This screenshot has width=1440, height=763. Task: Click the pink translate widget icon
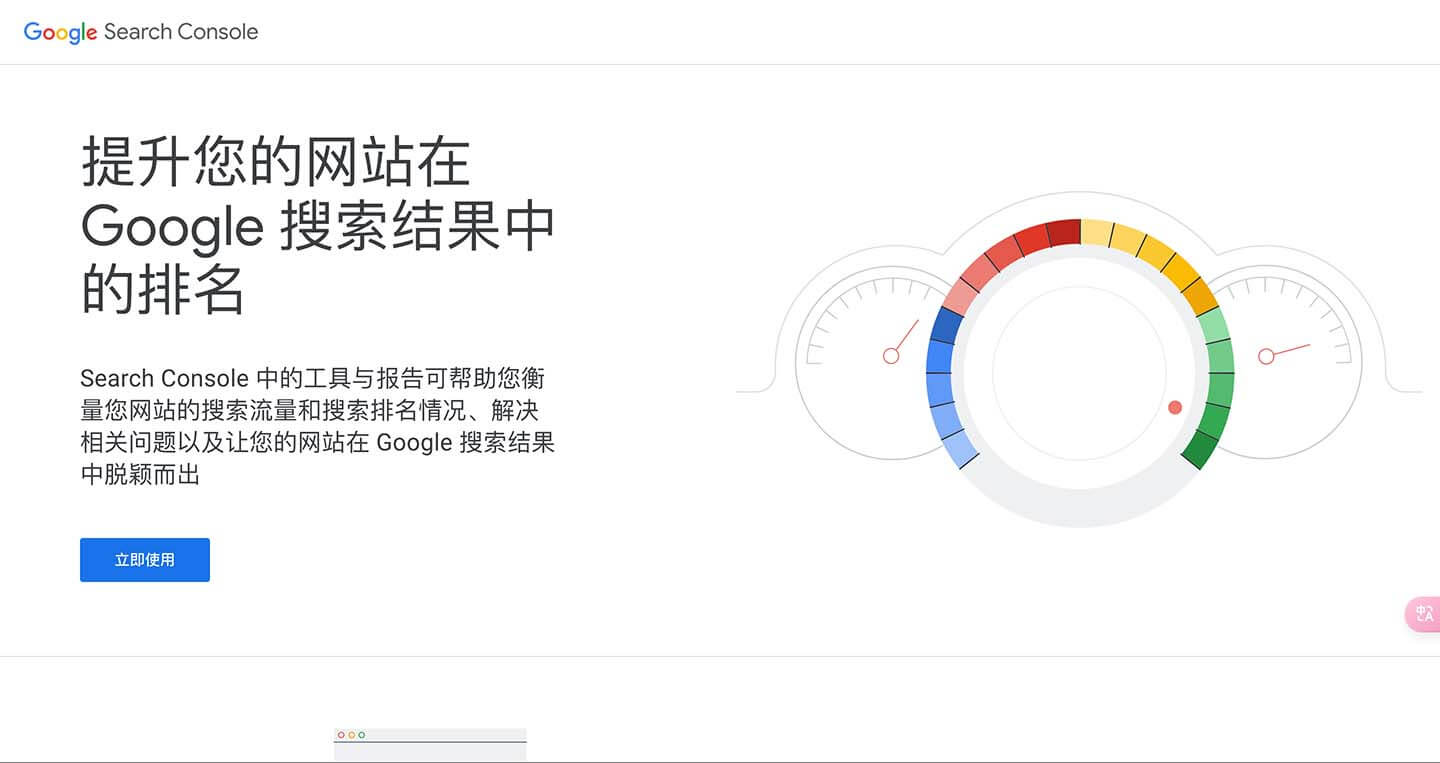1423,614
